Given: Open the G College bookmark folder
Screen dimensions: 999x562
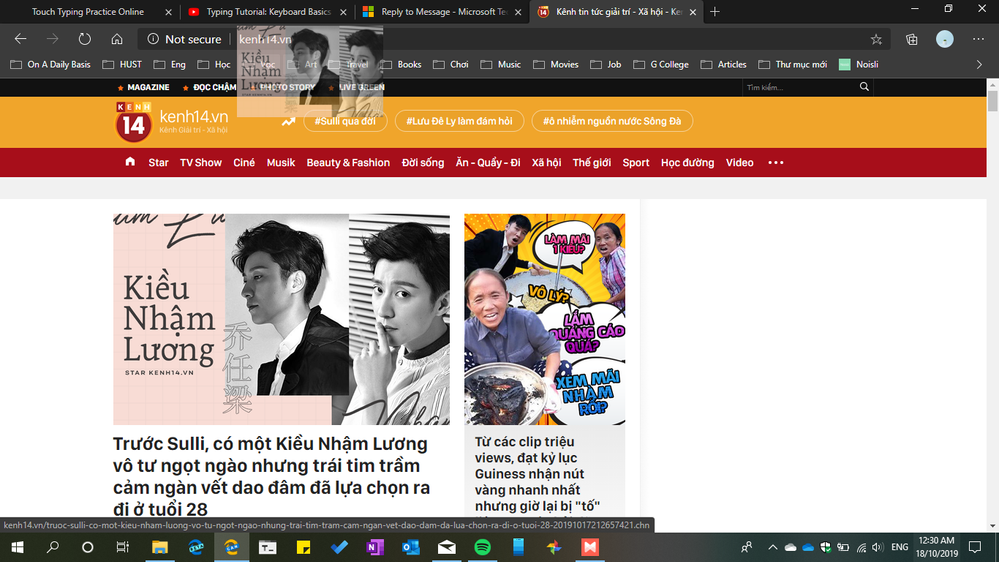Looking at the screenshot, I should tap(661, 64).
